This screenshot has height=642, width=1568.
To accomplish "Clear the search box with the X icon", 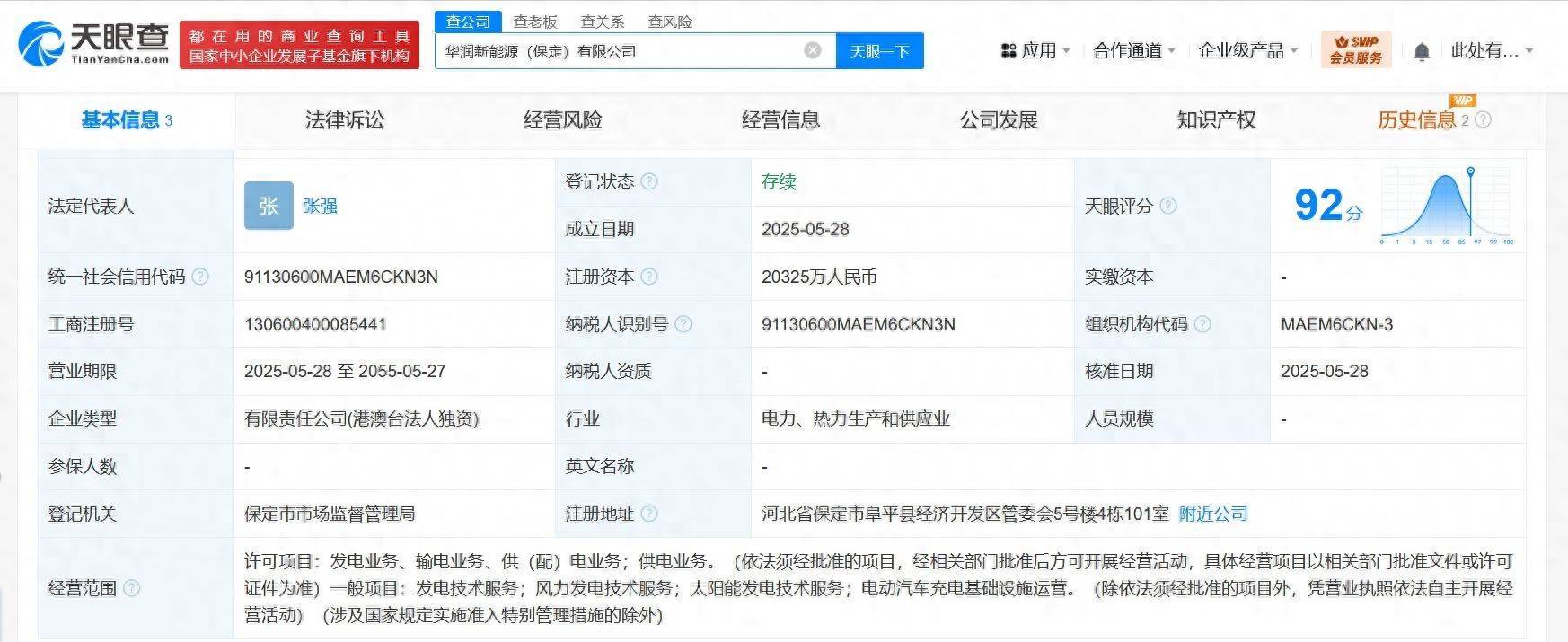I will point(813,50).
